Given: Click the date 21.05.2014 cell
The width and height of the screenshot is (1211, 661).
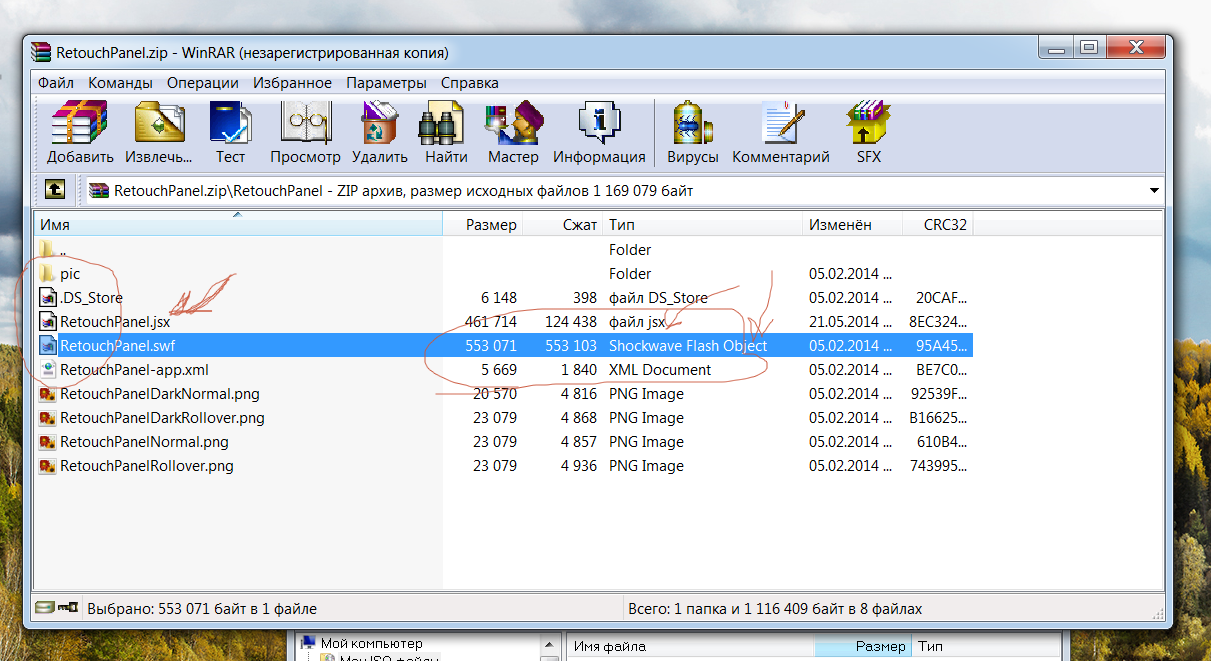Looking at the screenshot, I should 849,321.
